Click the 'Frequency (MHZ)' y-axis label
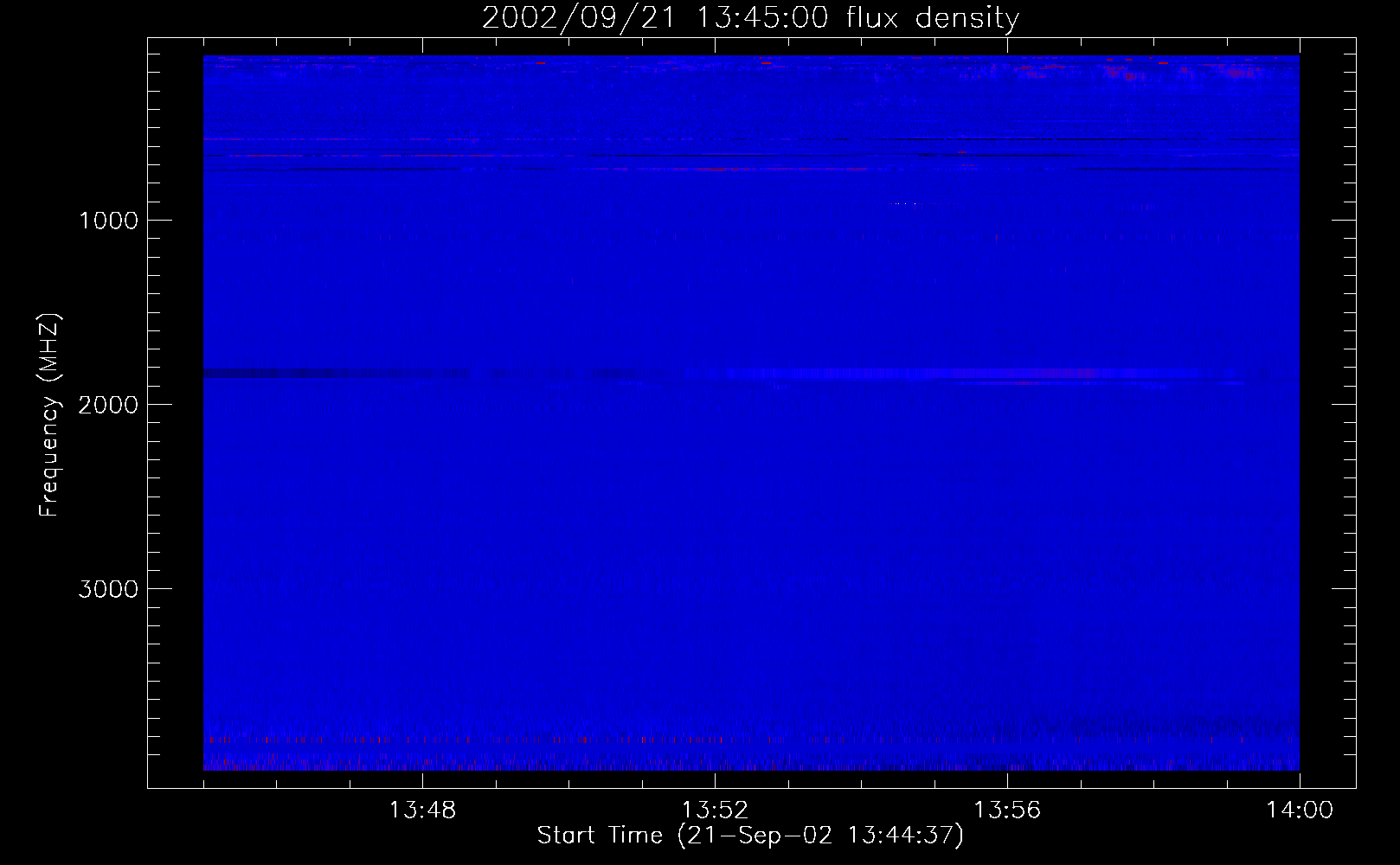 pyautogui.click(x=49, y=415)
